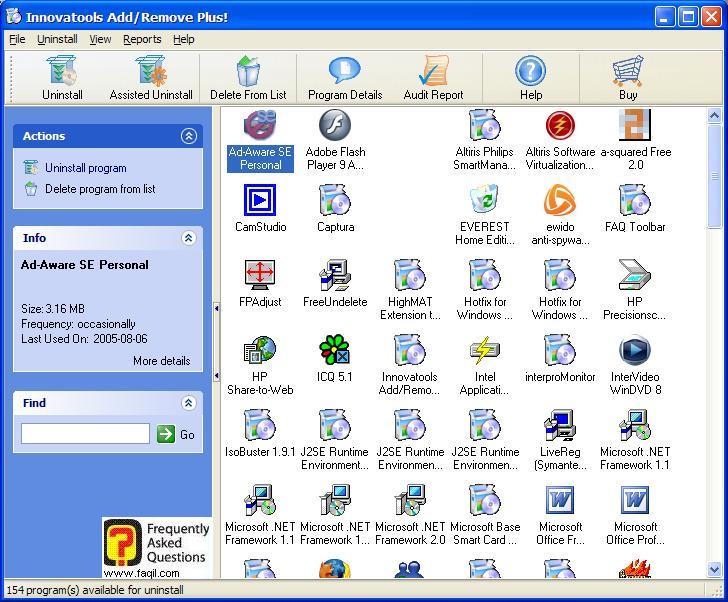Collapse the Actions panel
The height and width of the screenshot is (602, 728).
(x=188, y=136)
